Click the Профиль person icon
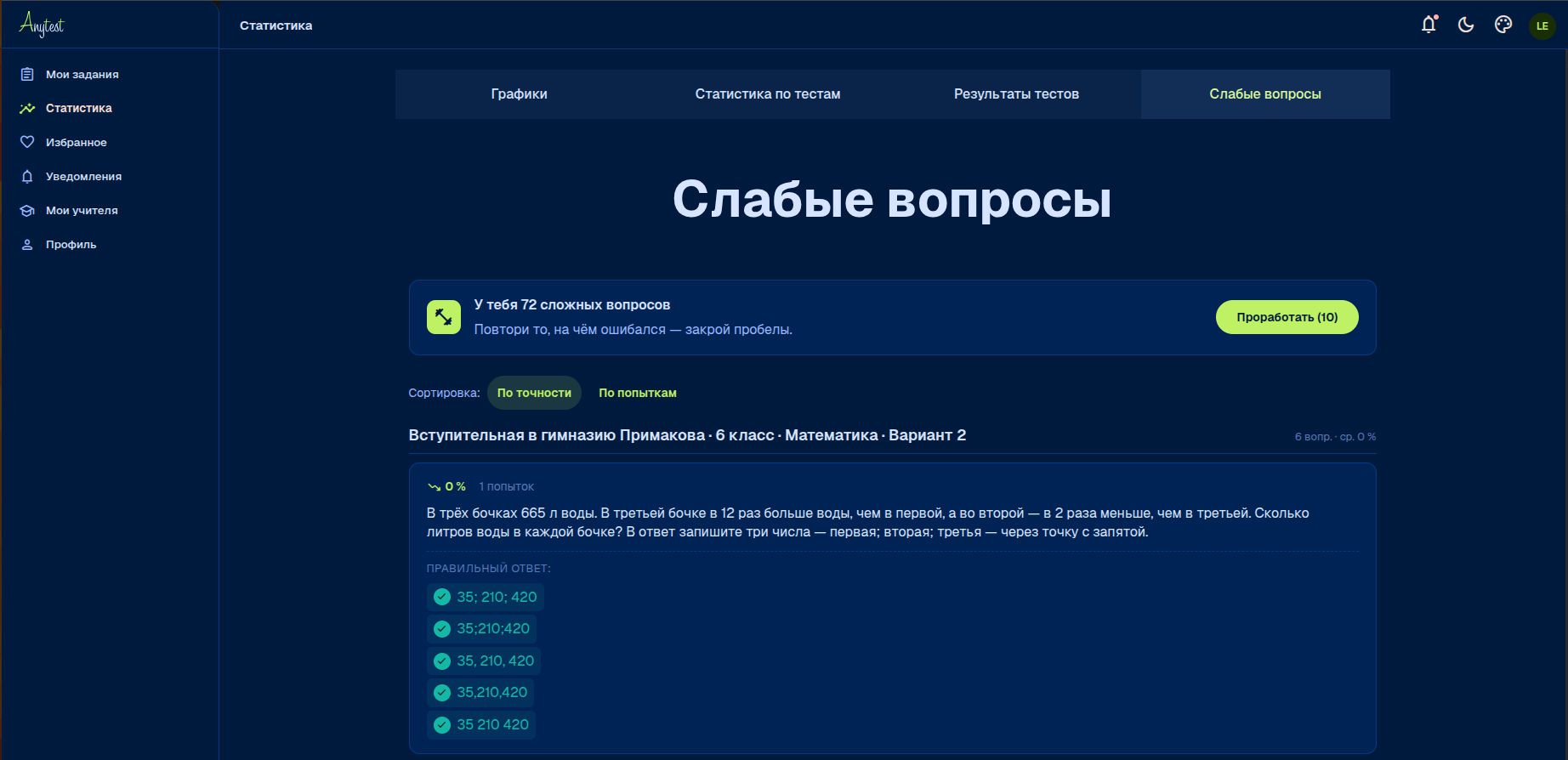Image resolution: width=1568 pixels, height=760 pixels. click(x=27, y=244)
